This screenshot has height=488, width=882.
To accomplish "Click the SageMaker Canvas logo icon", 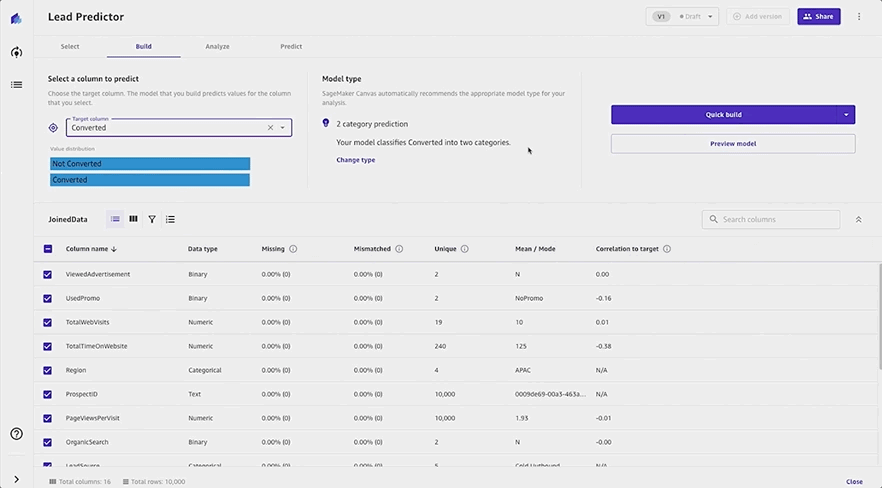I will 16,19.
